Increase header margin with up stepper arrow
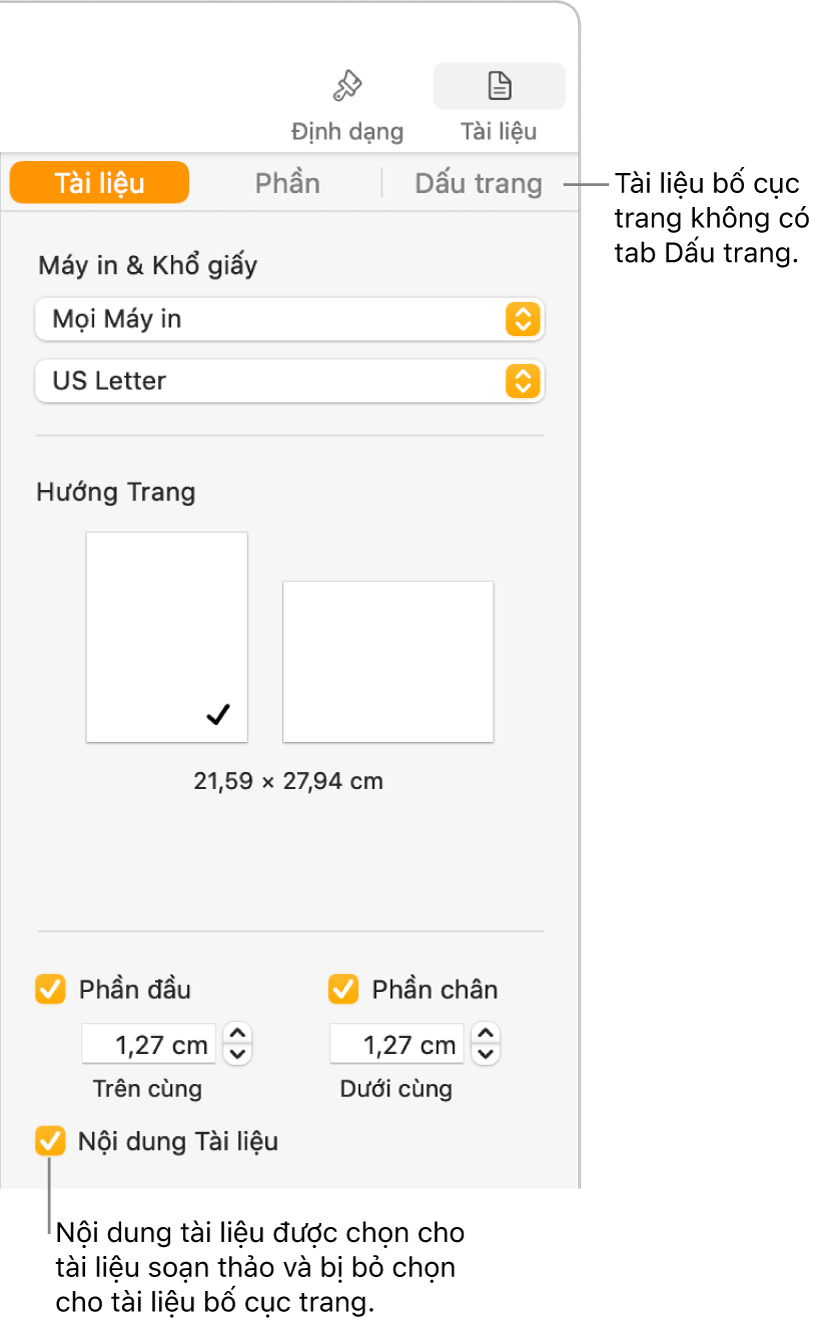The height and width of the screenshot is (1327, 820). 237,1035
